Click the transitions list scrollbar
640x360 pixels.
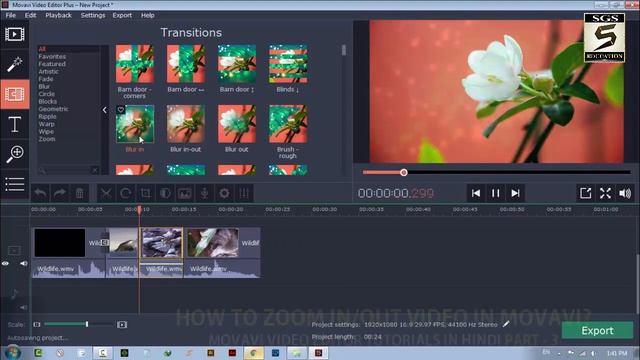pos(344,50)
